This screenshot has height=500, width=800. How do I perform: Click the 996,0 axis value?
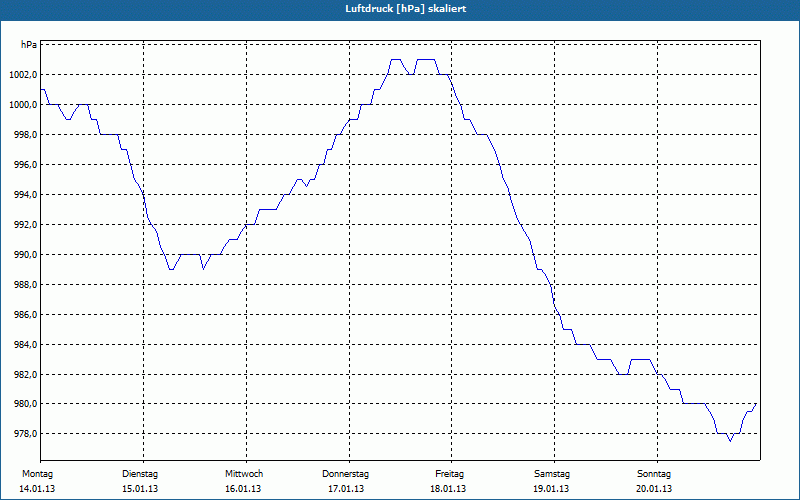coord(25,165)
